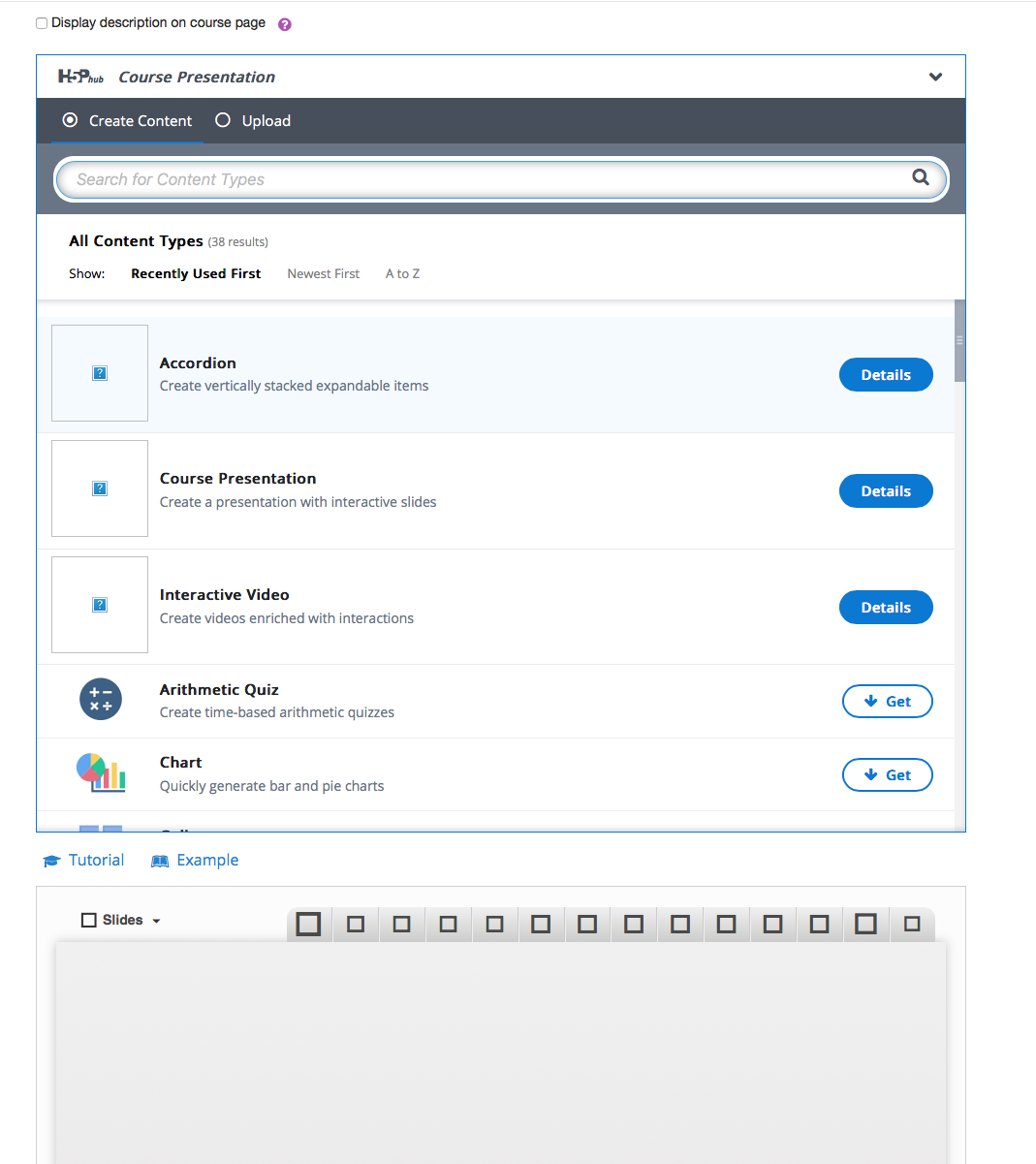Image resolution: width=1036 pixels, height=1164 pixels.
Task: Get the Arithmetic Quiz content type
Action: click(x=887, y=702)
